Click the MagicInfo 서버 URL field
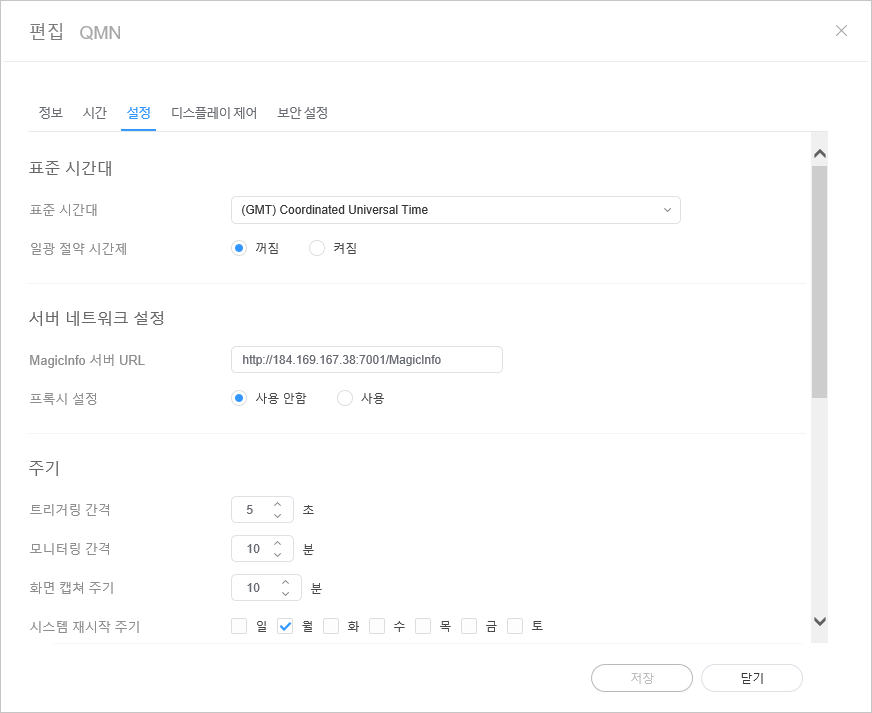This screenshot has width=872, height=713. click(366, 359)
